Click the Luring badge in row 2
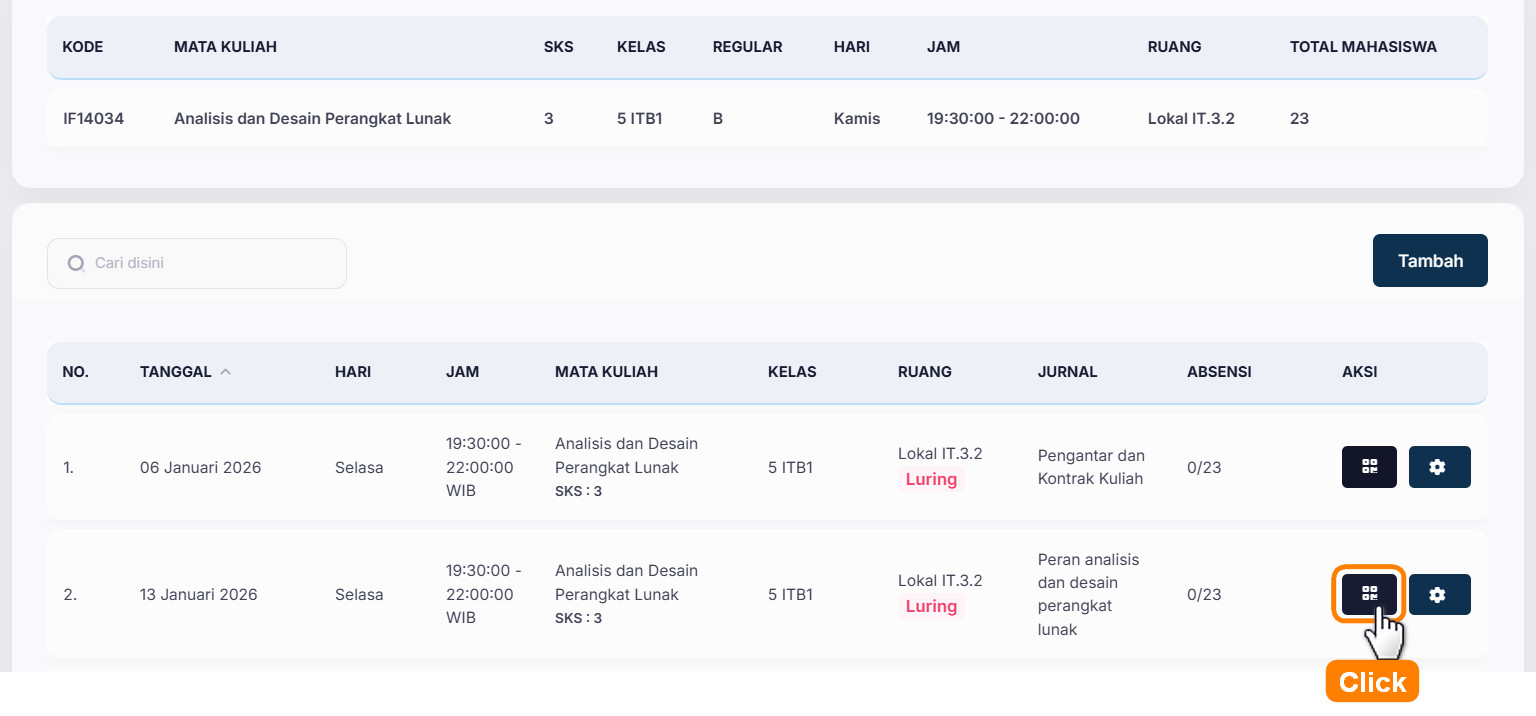 click(x=931, y=606)
